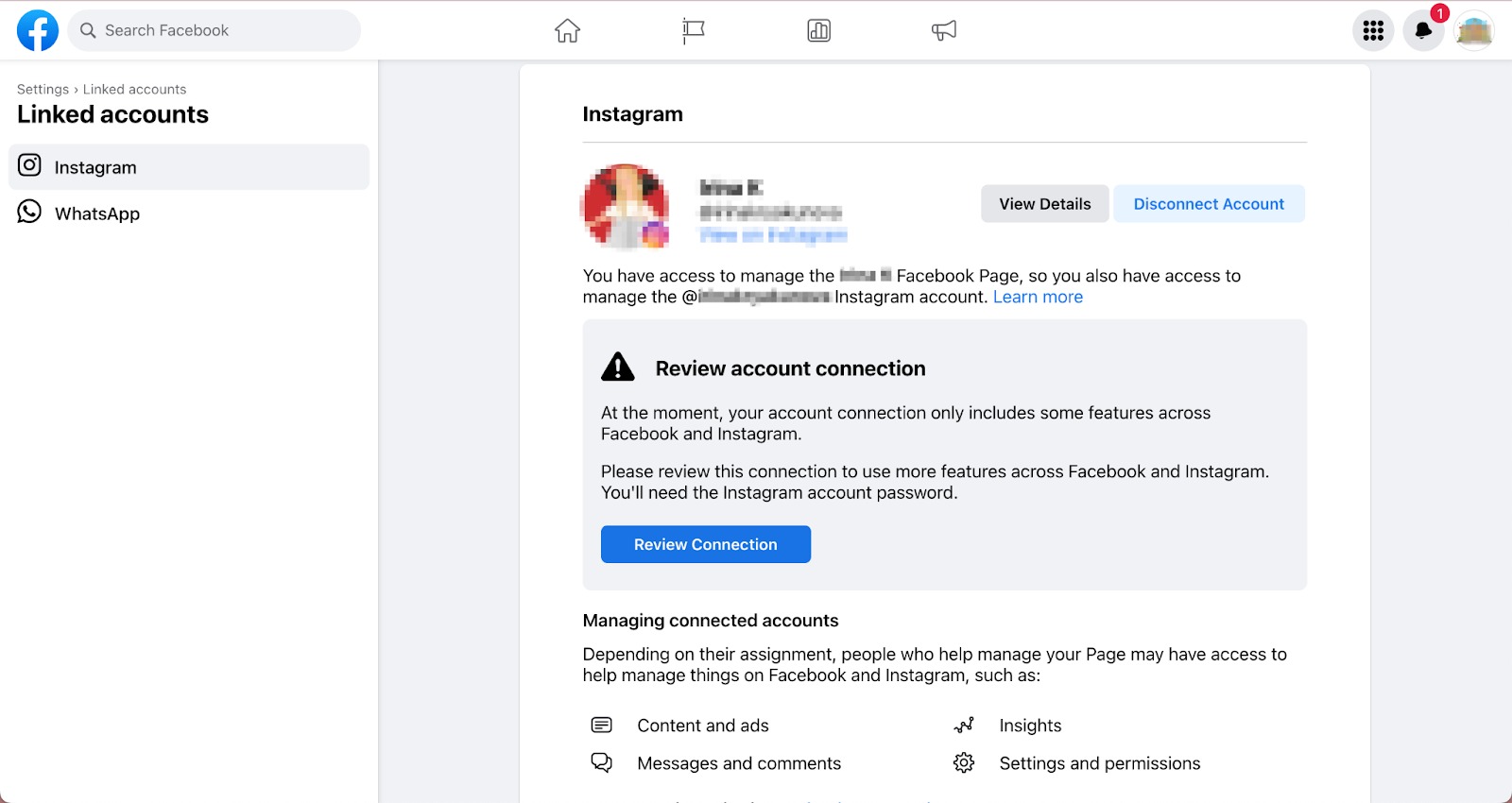Click the Instagram account profile thumbnail
The image size is (1512, 803).
pyautogui.click(x=626, y=206)
